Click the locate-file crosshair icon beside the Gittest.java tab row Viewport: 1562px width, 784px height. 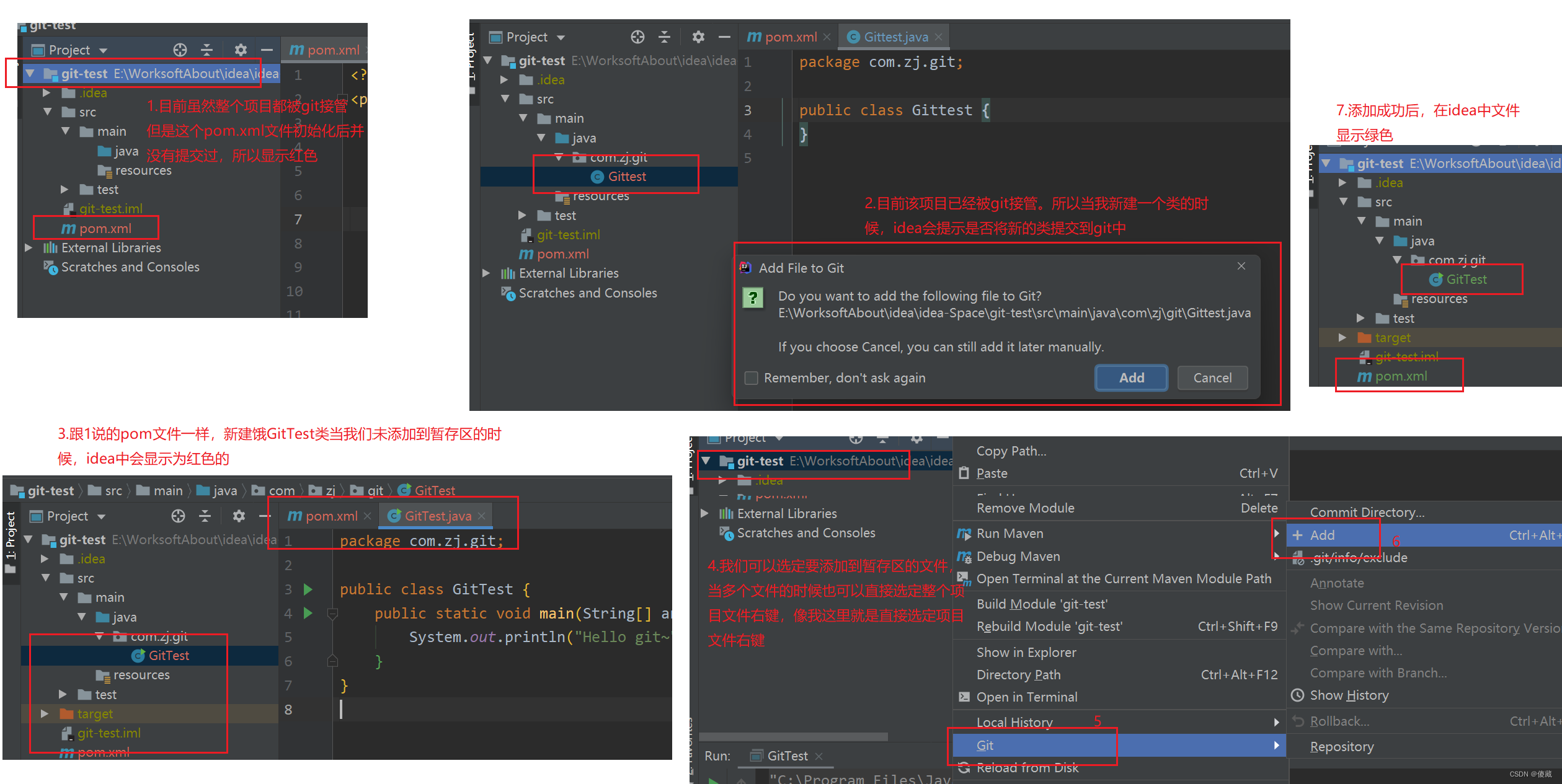tap(637, 37)
